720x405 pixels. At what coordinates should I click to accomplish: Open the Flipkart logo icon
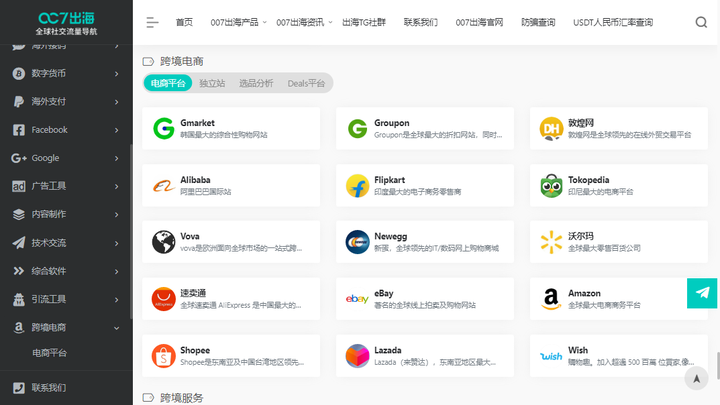[x=357, y=186]
